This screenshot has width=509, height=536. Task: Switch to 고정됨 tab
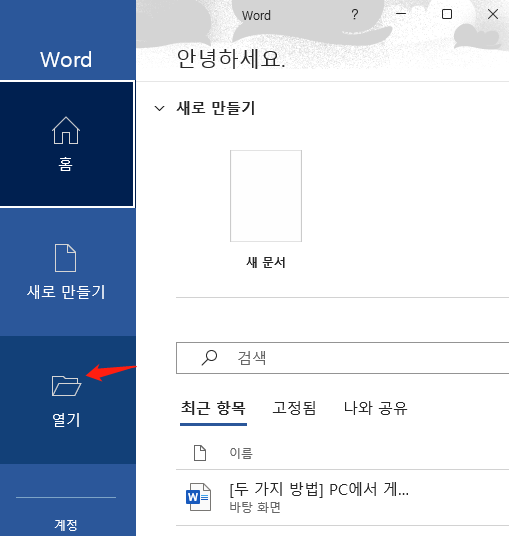[294, 408]
